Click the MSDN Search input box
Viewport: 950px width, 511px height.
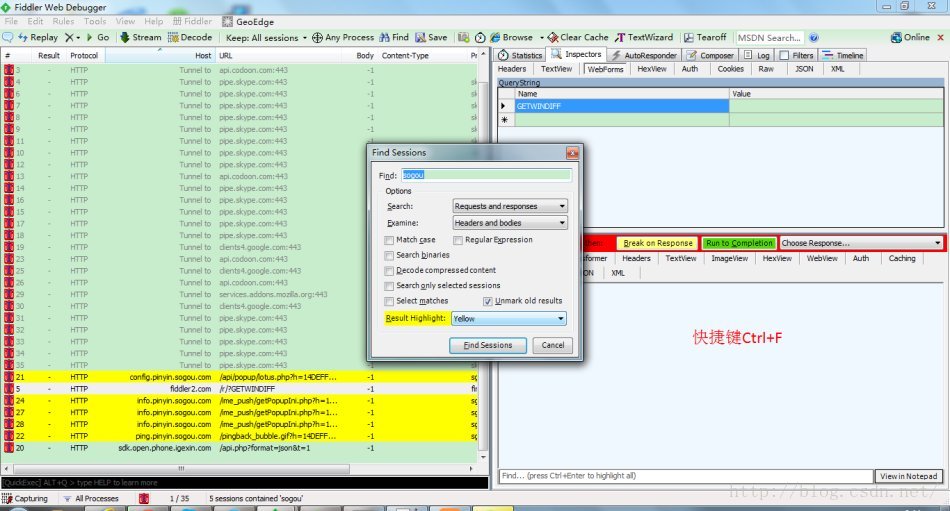point(769,38)
